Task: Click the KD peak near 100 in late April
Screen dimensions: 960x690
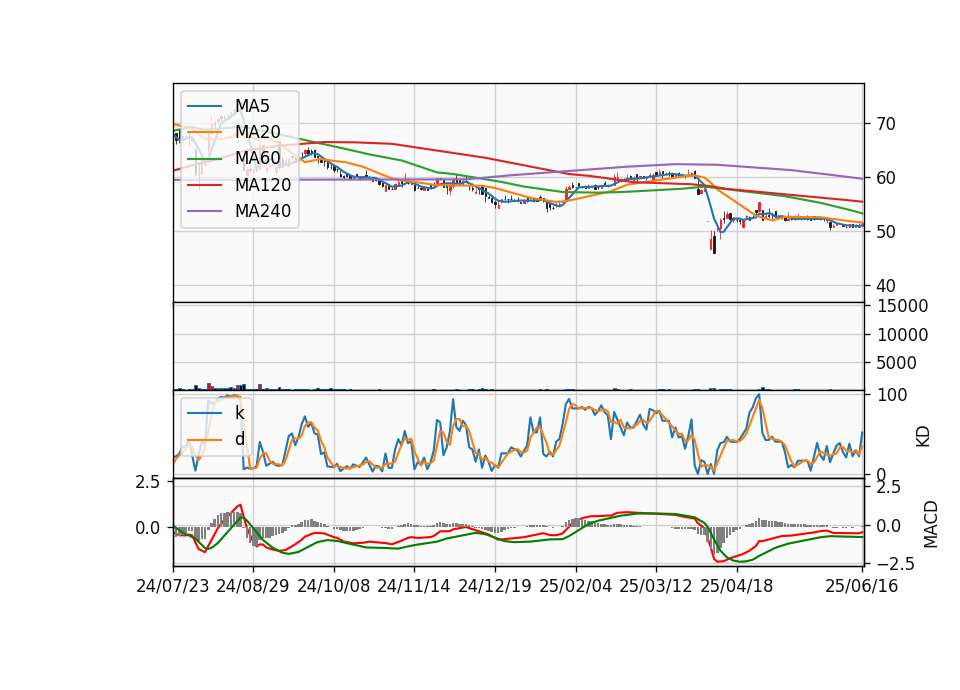Action: coord(759,396)
